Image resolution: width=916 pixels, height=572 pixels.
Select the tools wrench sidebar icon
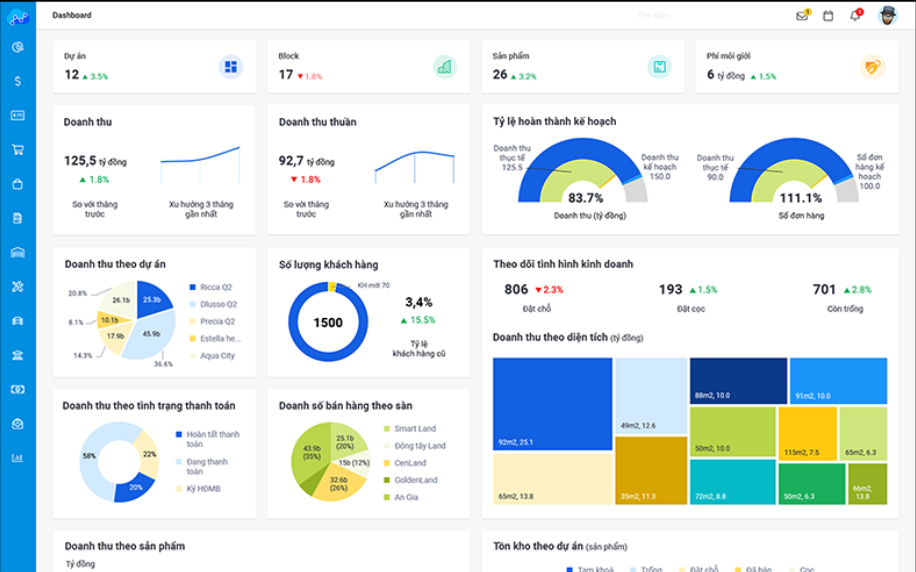click(18, 287)
